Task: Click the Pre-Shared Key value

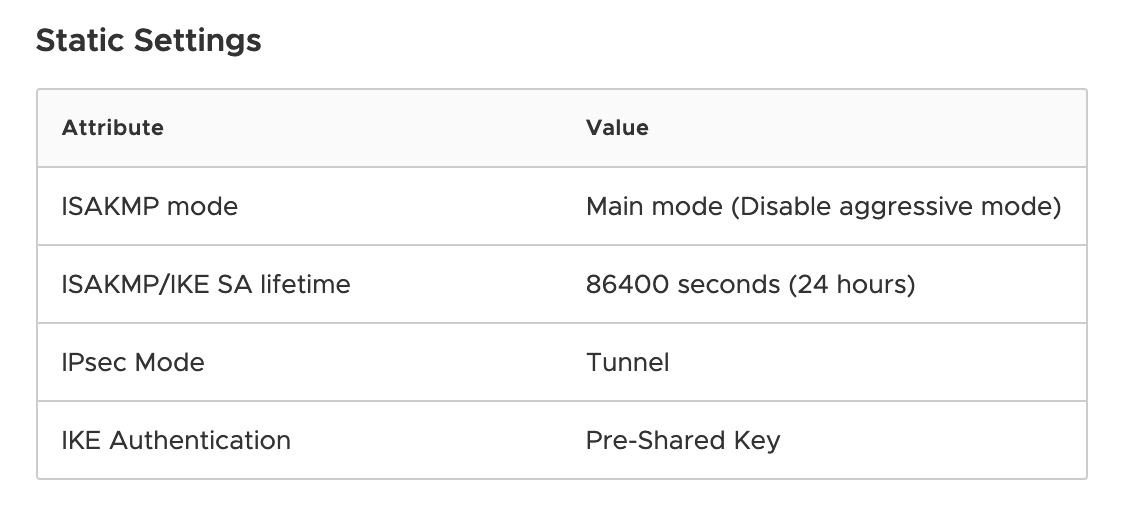Action: pyautogui.click(x=683, y=441)
